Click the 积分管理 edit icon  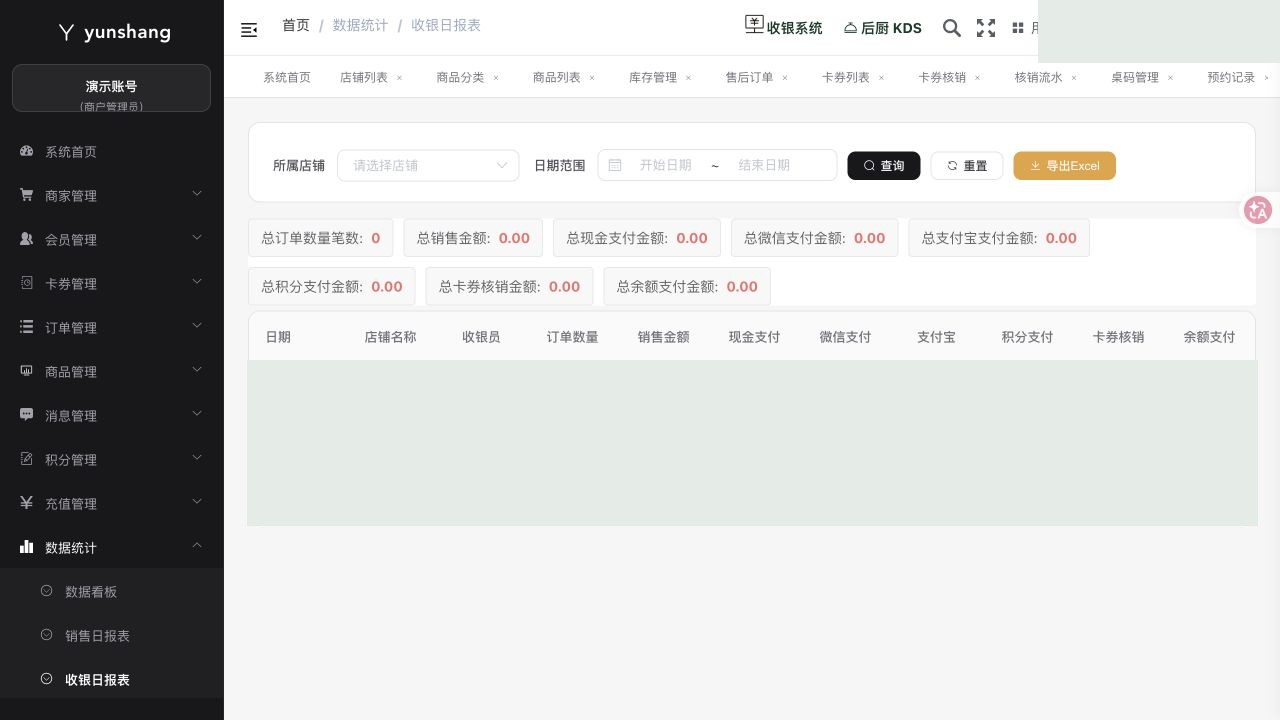[27, 459]
